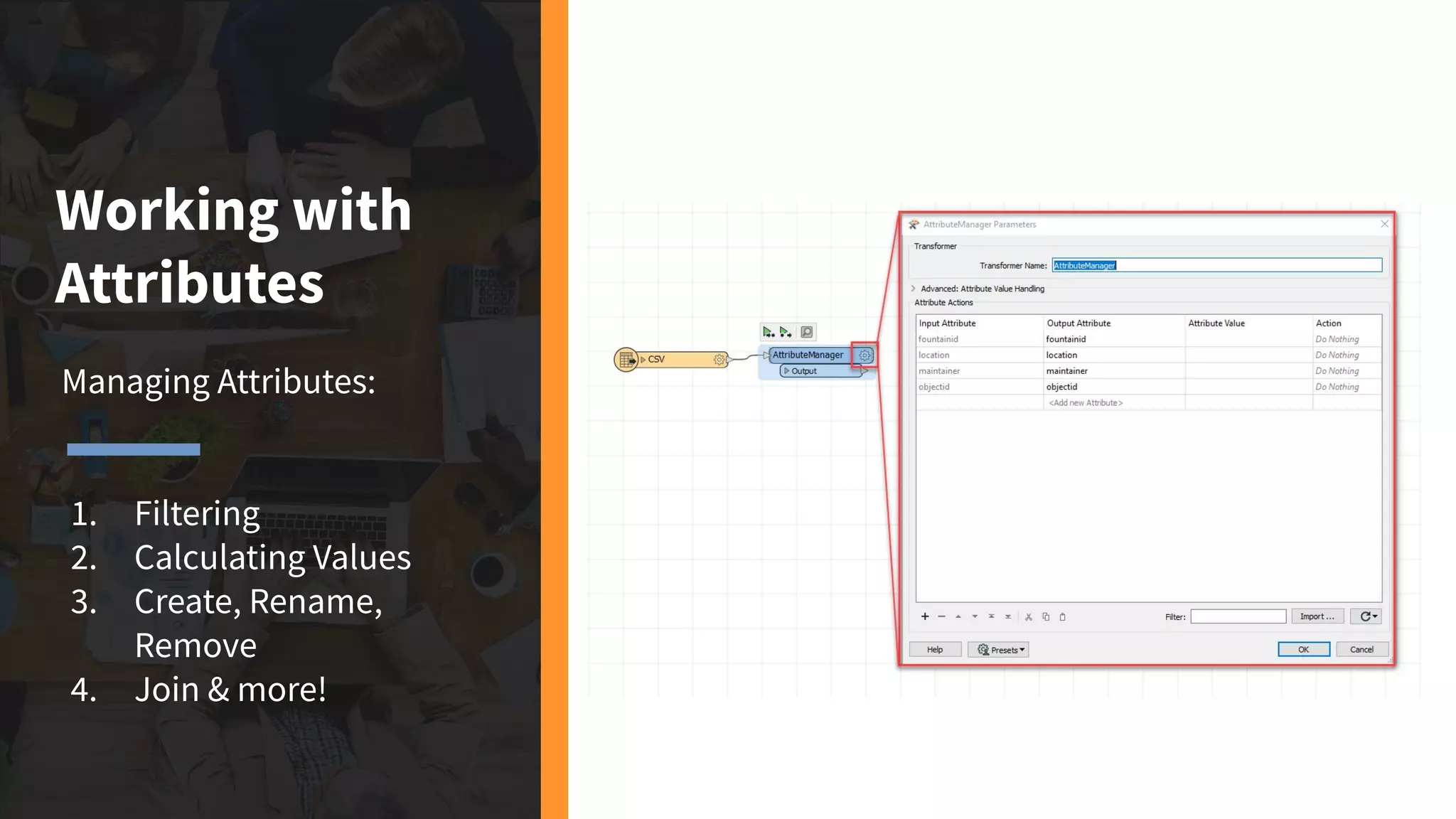
Task: Move selected attribute down one row
Action: tap(975, 616)
